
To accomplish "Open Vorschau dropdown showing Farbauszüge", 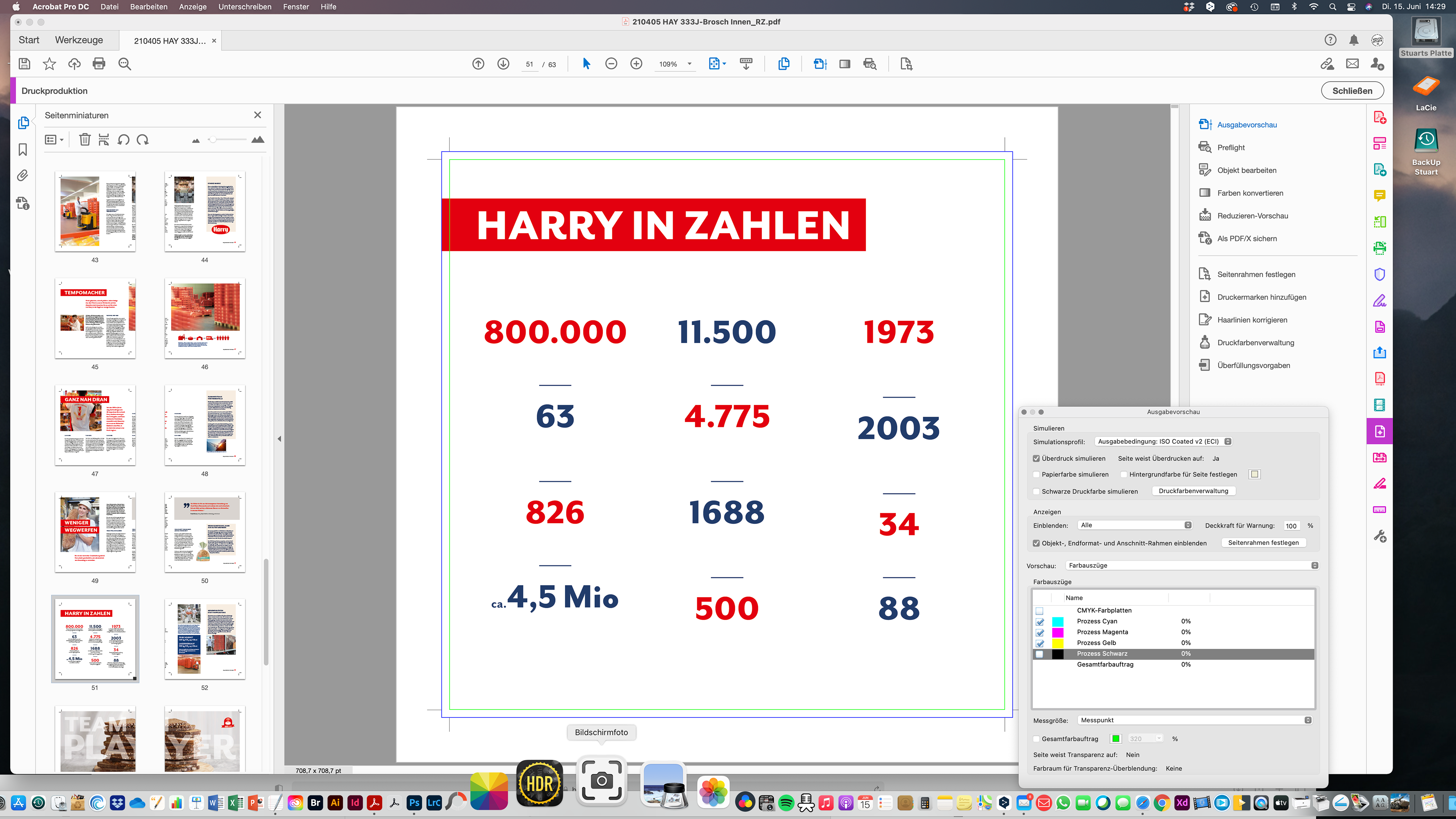I will pyautogui.click(x=1192, y=566).
